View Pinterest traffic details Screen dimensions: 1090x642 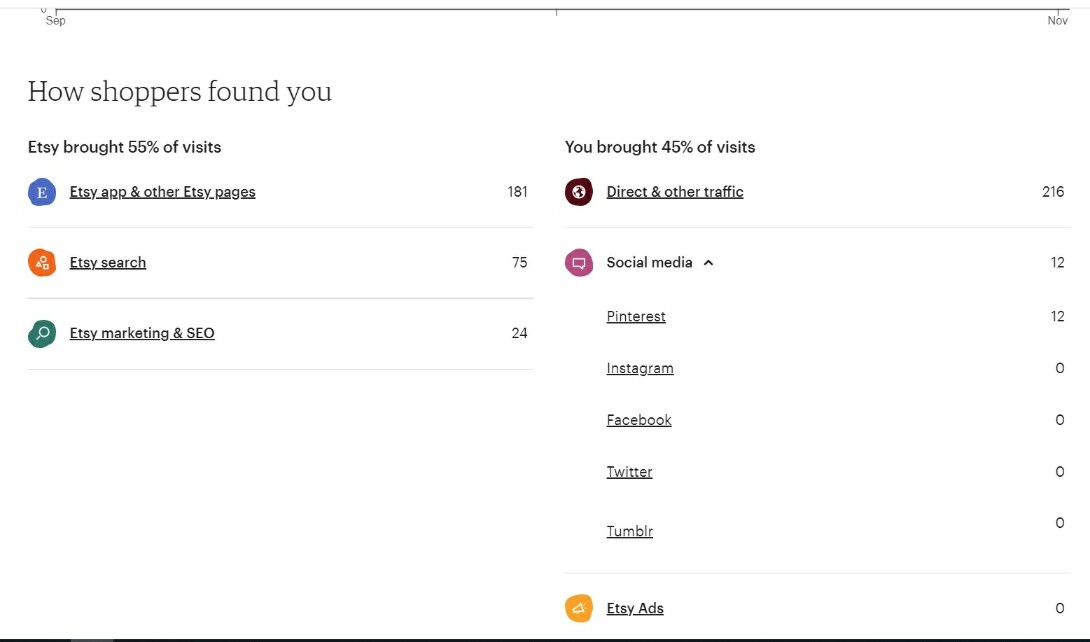pos(636,316)
